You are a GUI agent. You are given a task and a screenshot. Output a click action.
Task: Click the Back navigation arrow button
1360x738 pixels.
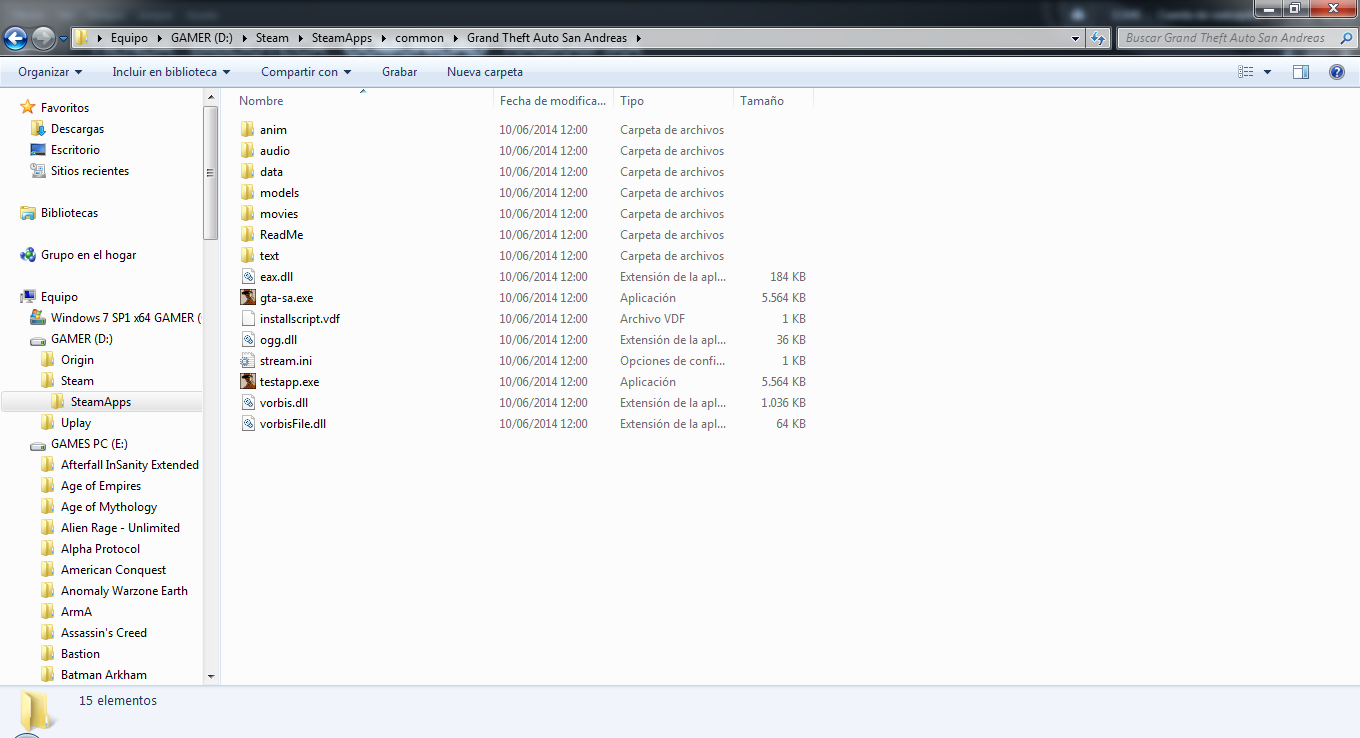point(16,39)
